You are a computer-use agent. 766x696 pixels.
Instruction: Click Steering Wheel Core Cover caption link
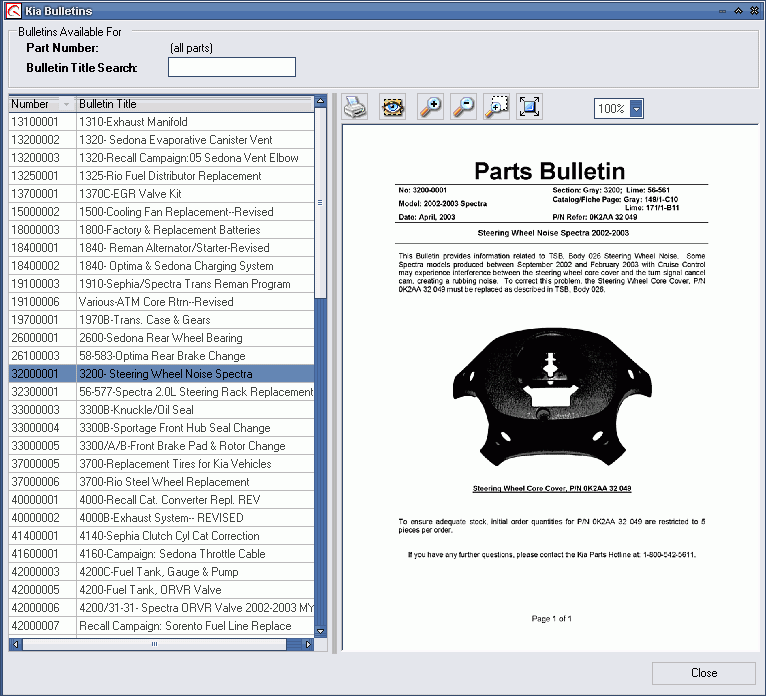click(x=552, y=488)
